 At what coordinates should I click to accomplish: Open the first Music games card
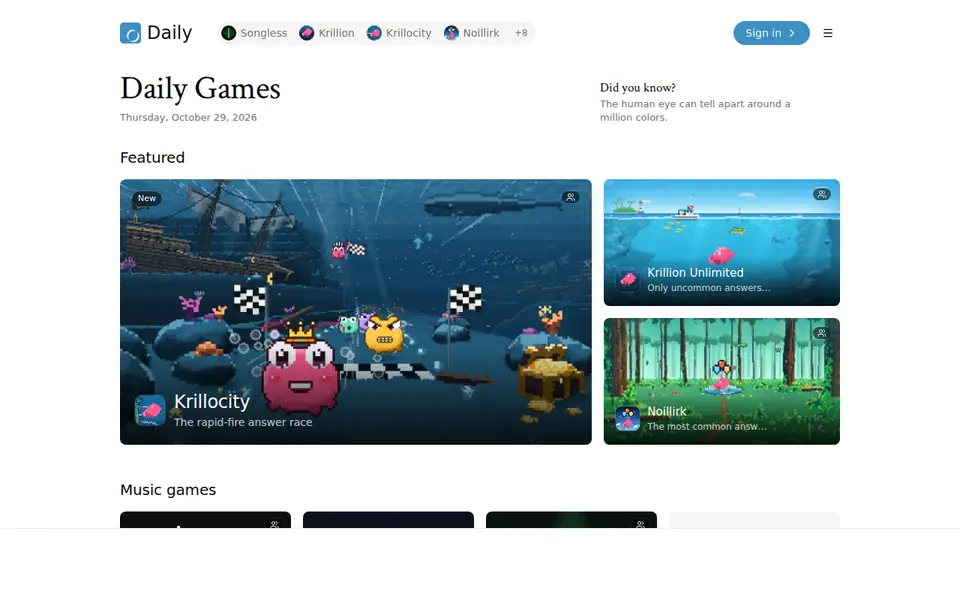click(205, 520)
